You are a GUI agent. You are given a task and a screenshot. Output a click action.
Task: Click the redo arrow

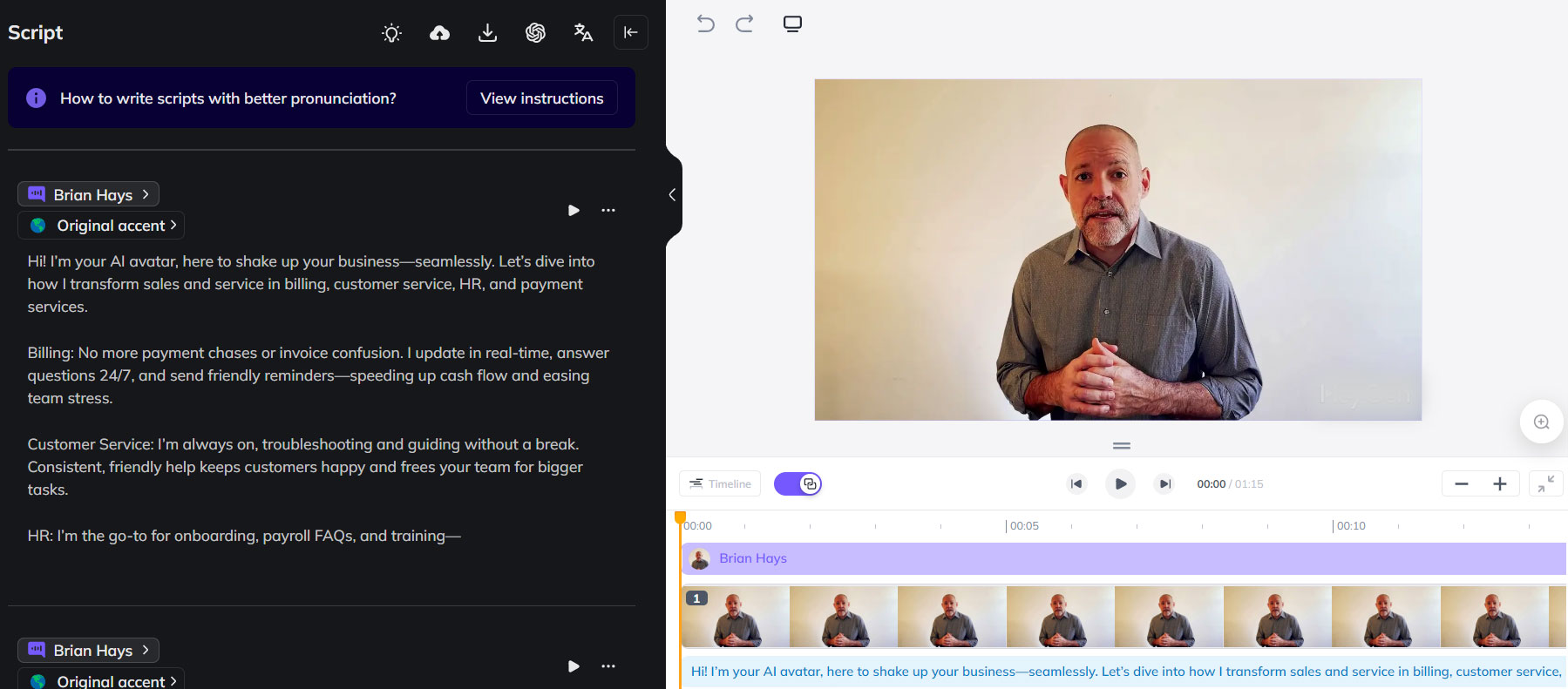744,24
